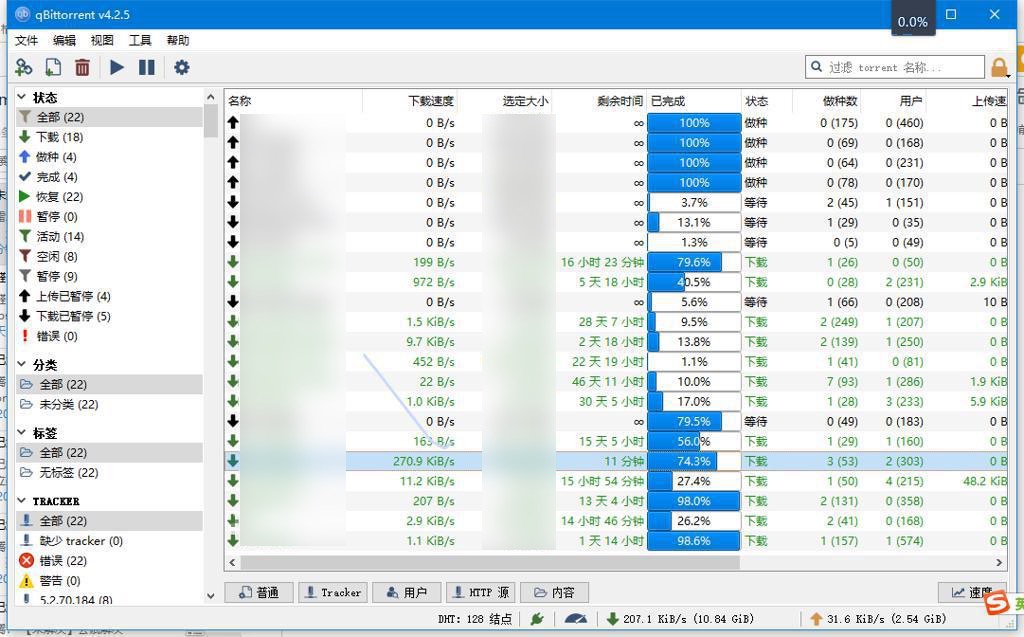Open the 编辑 menu

64,41
